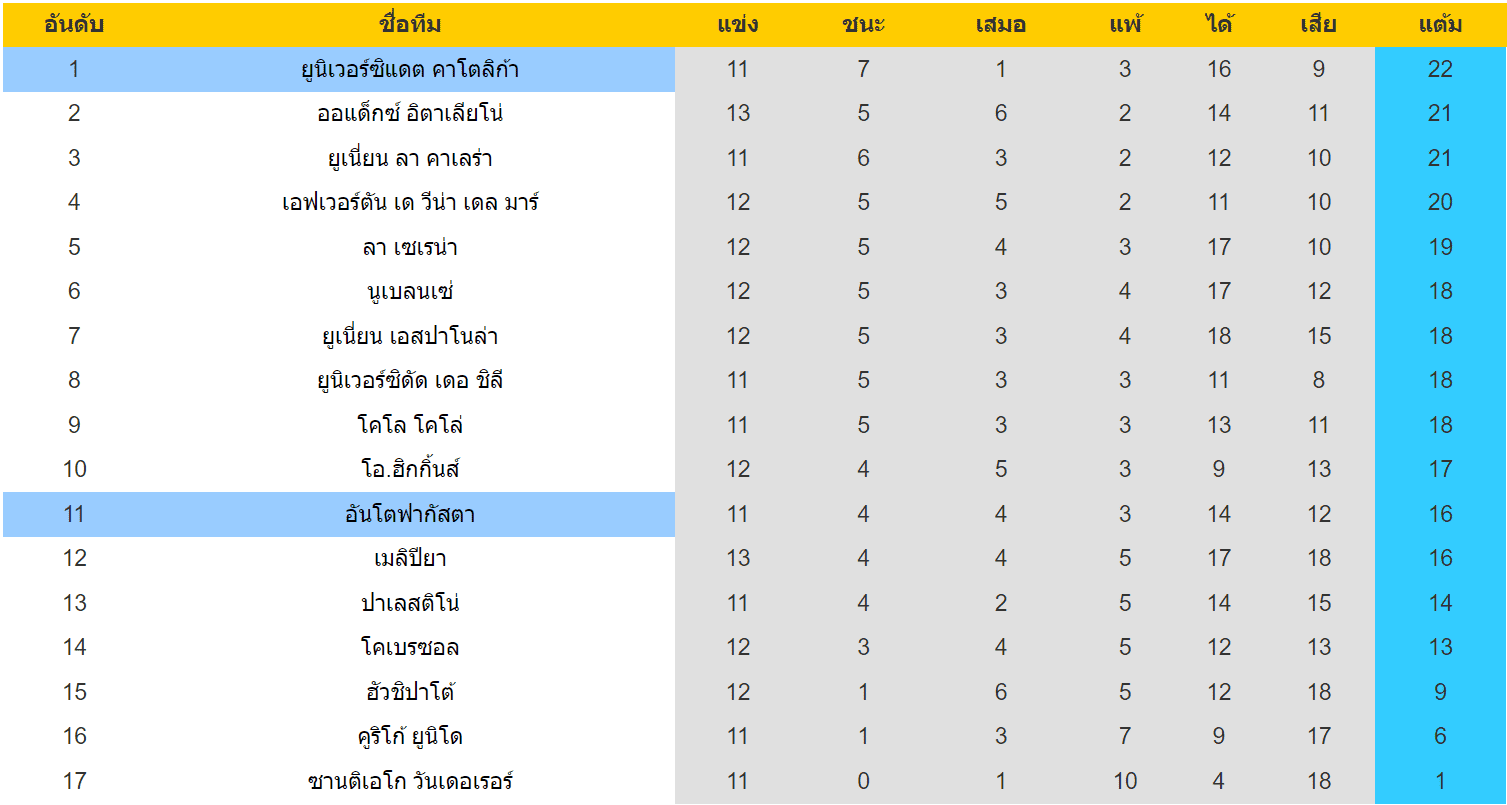
Task: Click goals-for 16 in top row
Action: [x=1219, y=70]
